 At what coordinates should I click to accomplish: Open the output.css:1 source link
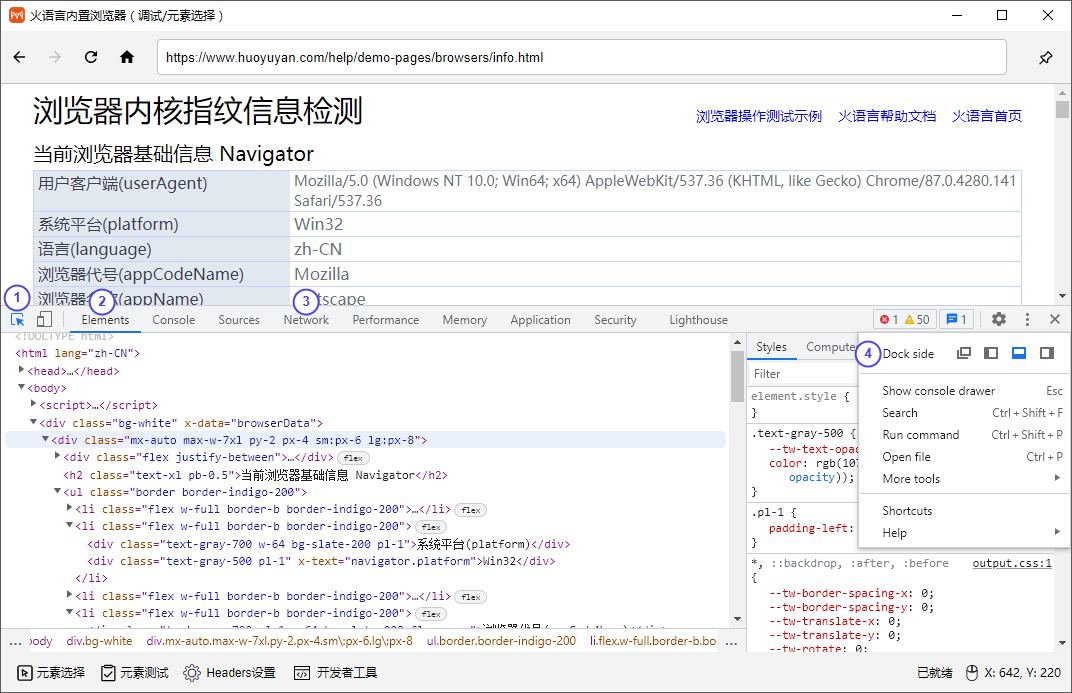1012,563
